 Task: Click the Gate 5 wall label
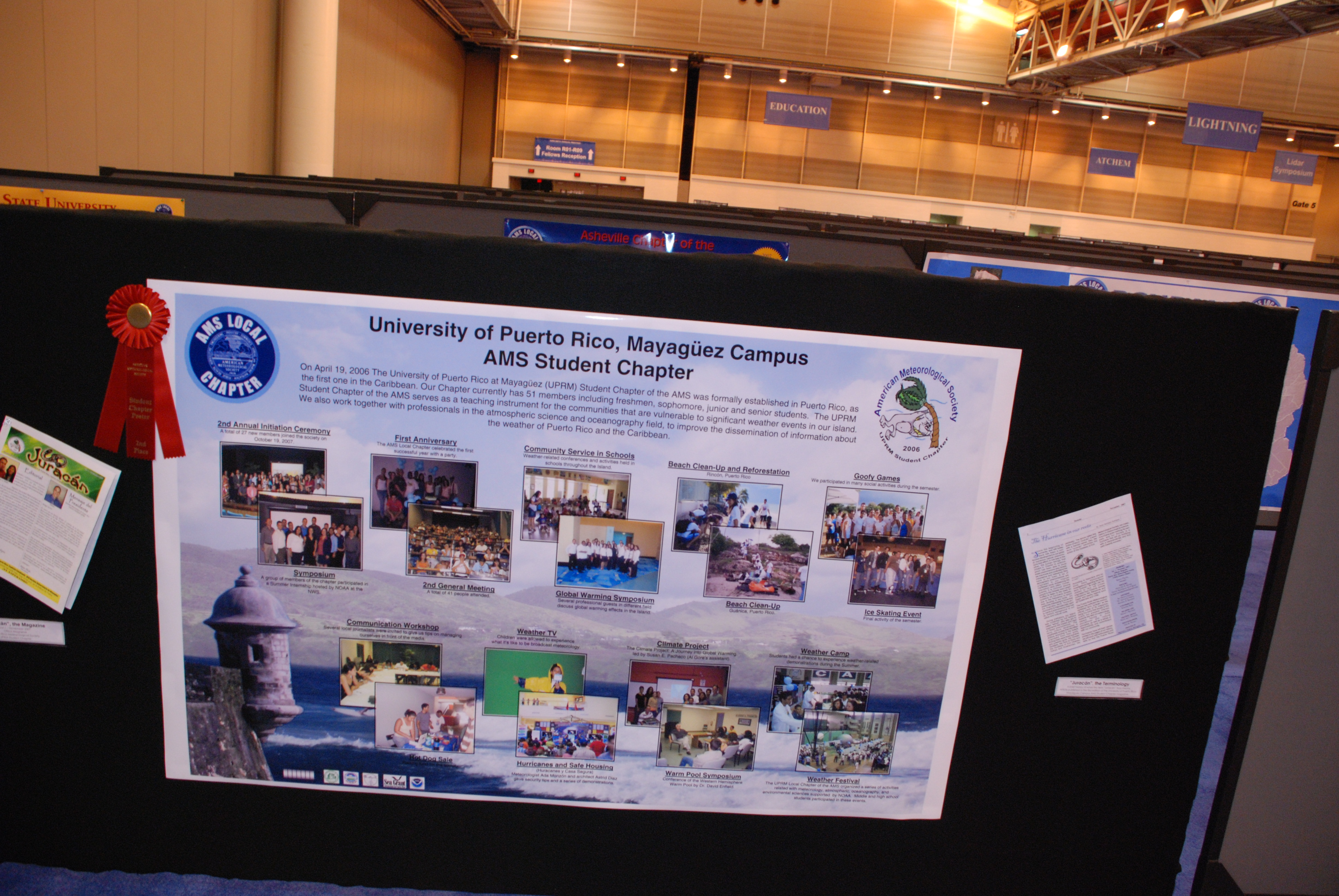[x=1304, y=204]
